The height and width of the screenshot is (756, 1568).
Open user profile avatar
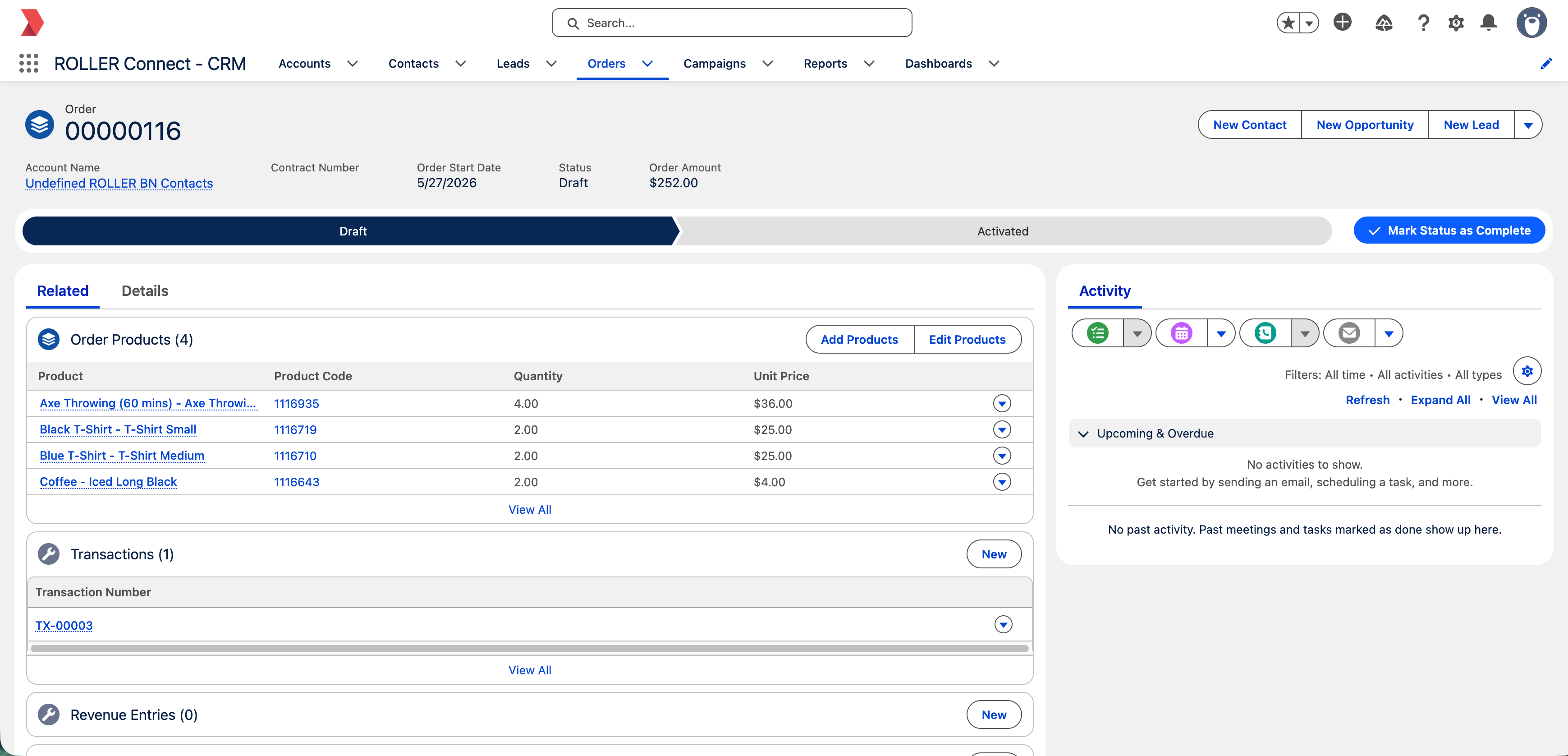[x=1531, y=23]
